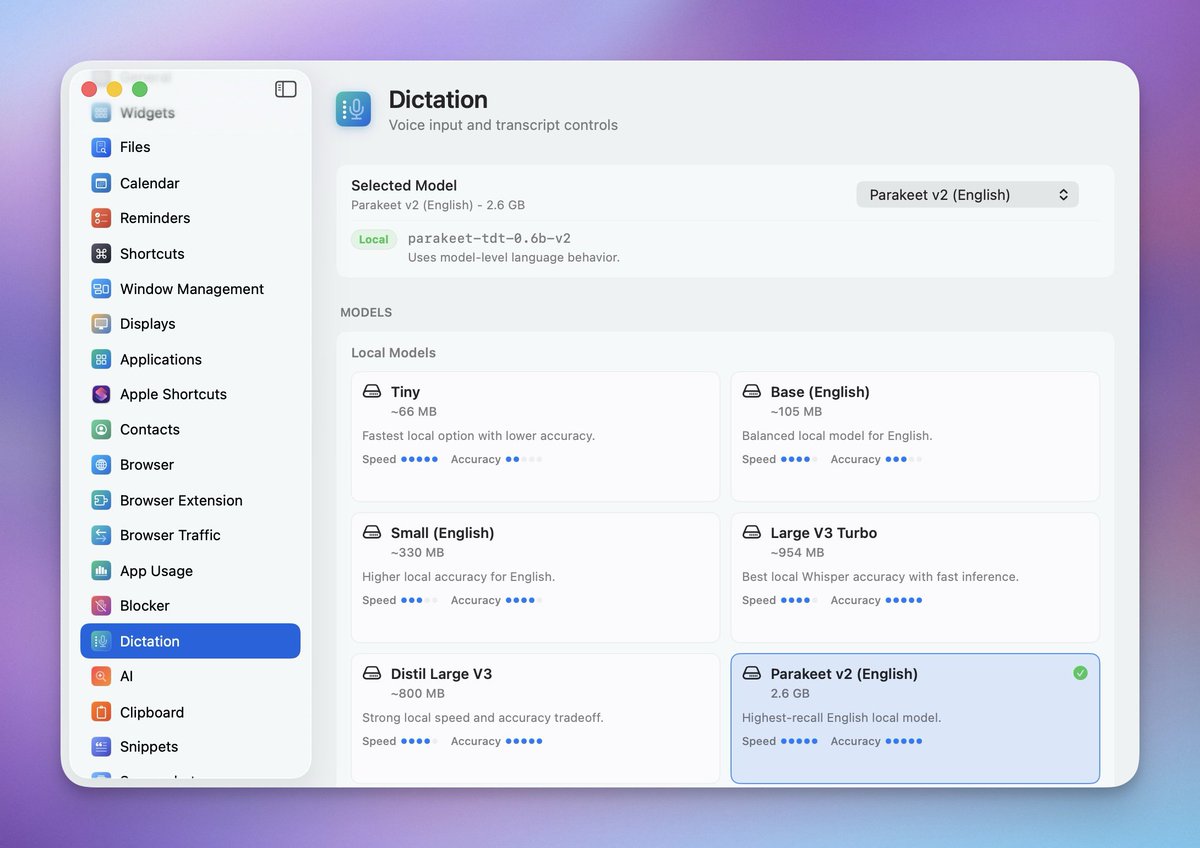Click the Files sidebar icon
This screenshot has width=1200, height=848.
pos(101,147)
